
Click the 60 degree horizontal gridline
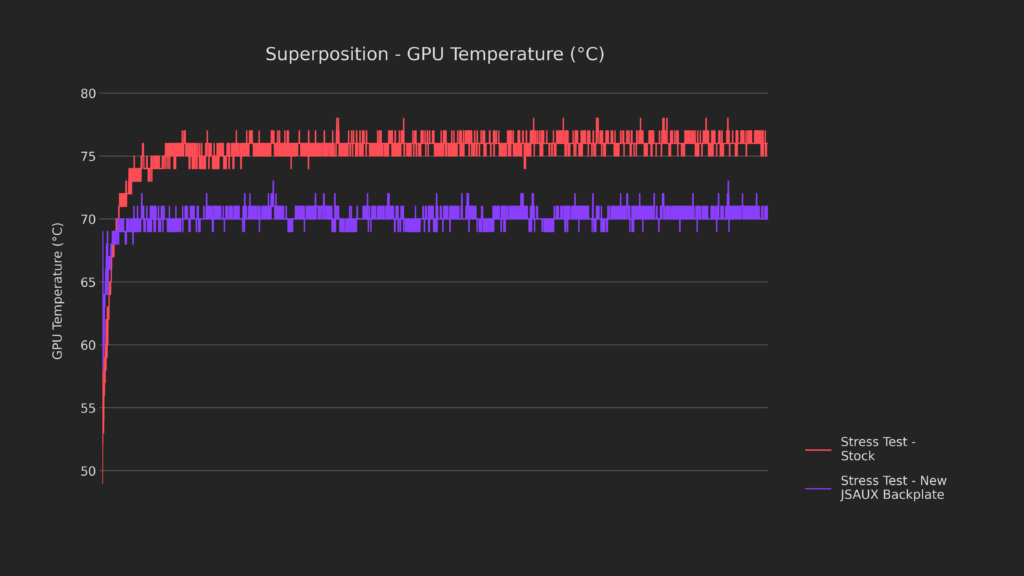450,345
